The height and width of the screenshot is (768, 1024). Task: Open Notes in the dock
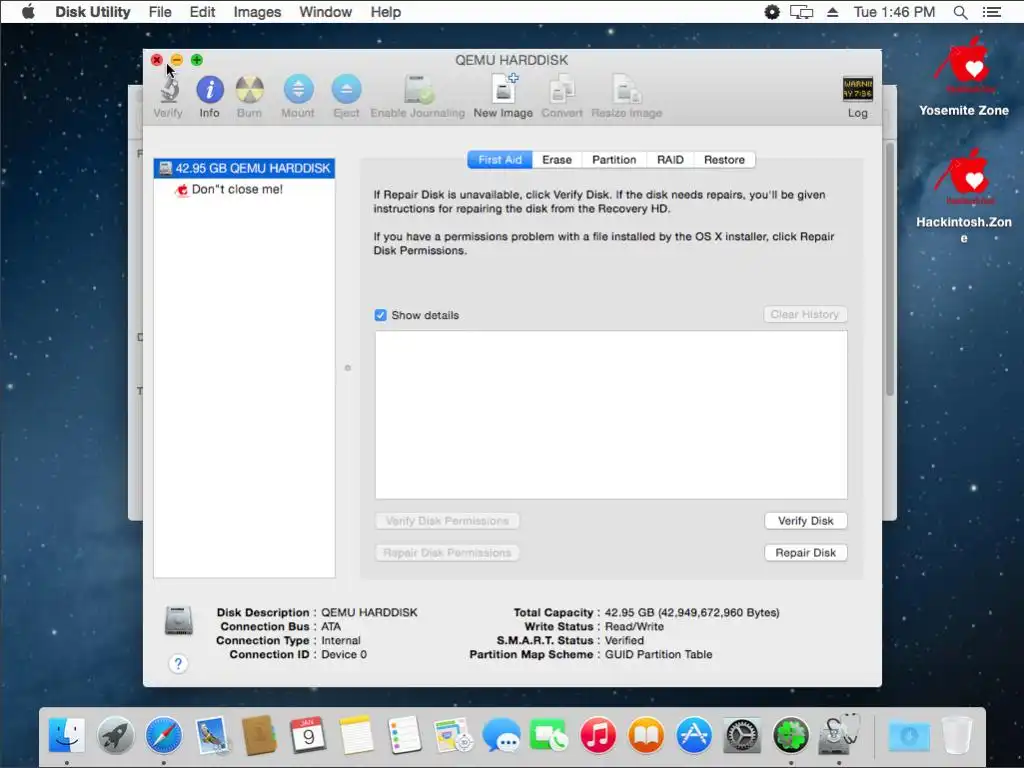[x=356, y=735]
